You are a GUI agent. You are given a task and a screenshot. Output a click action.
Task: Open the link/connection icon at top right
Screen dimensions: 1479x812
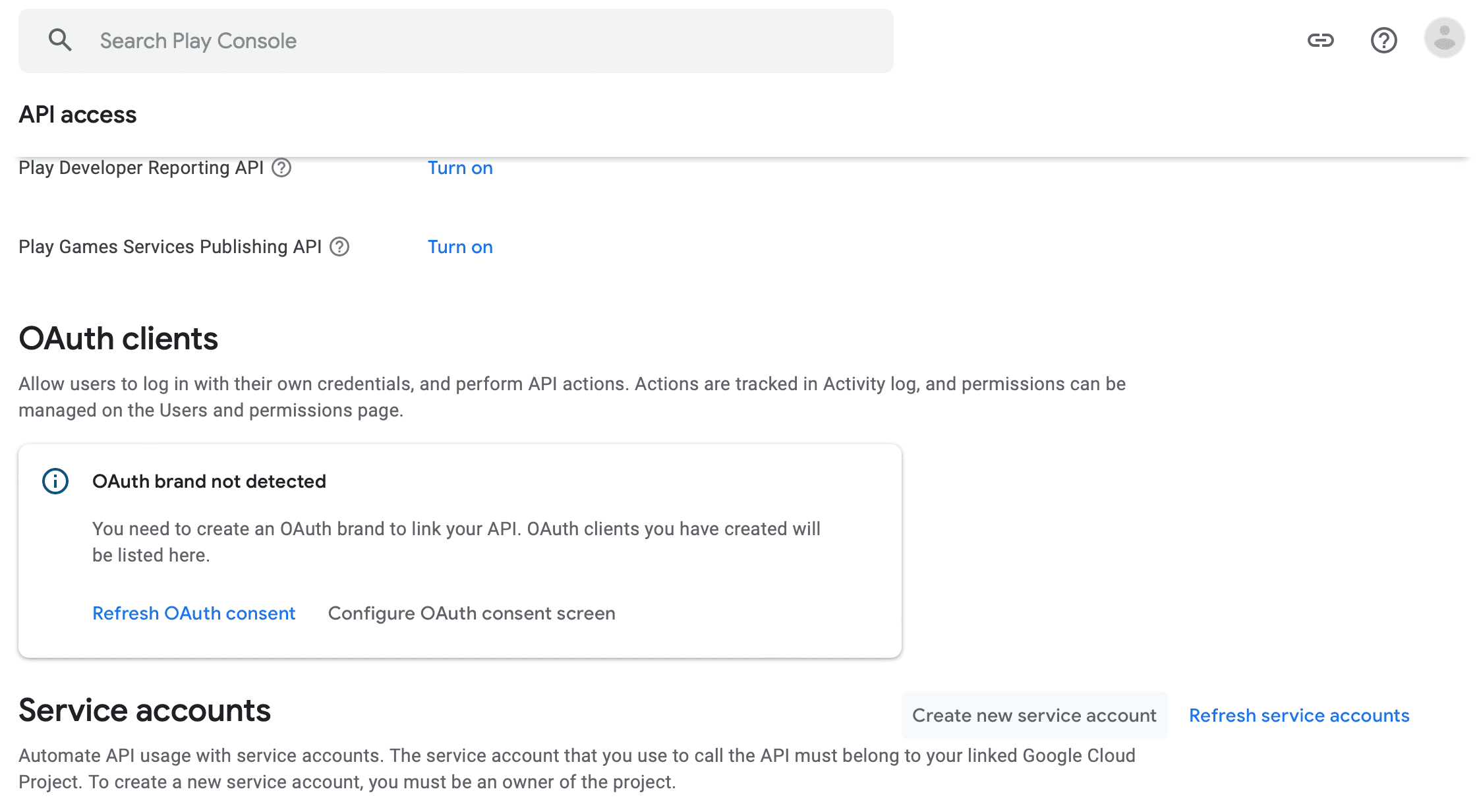point(1322,40)
